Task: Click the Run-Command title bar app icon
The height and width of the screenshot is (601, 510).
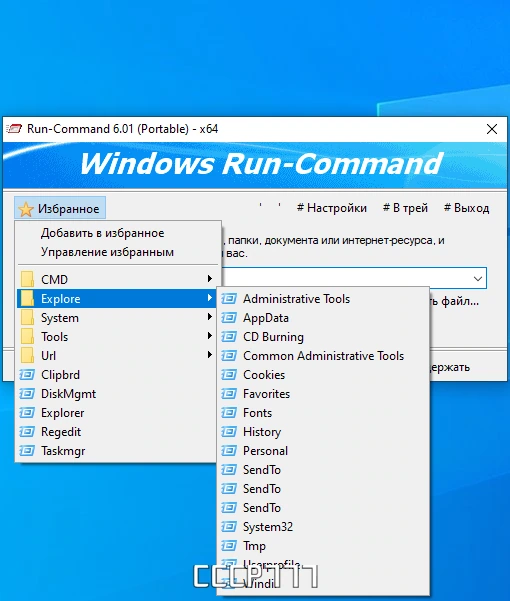Action: (14, 129)
